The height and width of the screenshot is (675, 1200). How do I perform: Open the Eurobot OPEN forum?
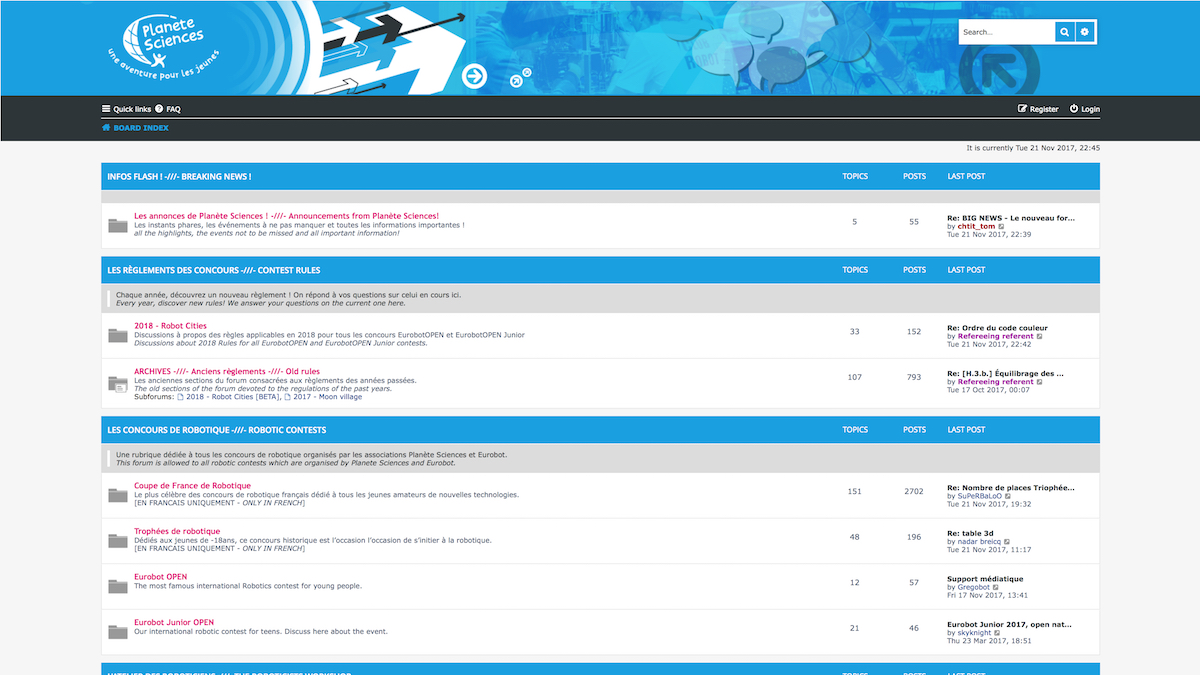pos(160,577)
